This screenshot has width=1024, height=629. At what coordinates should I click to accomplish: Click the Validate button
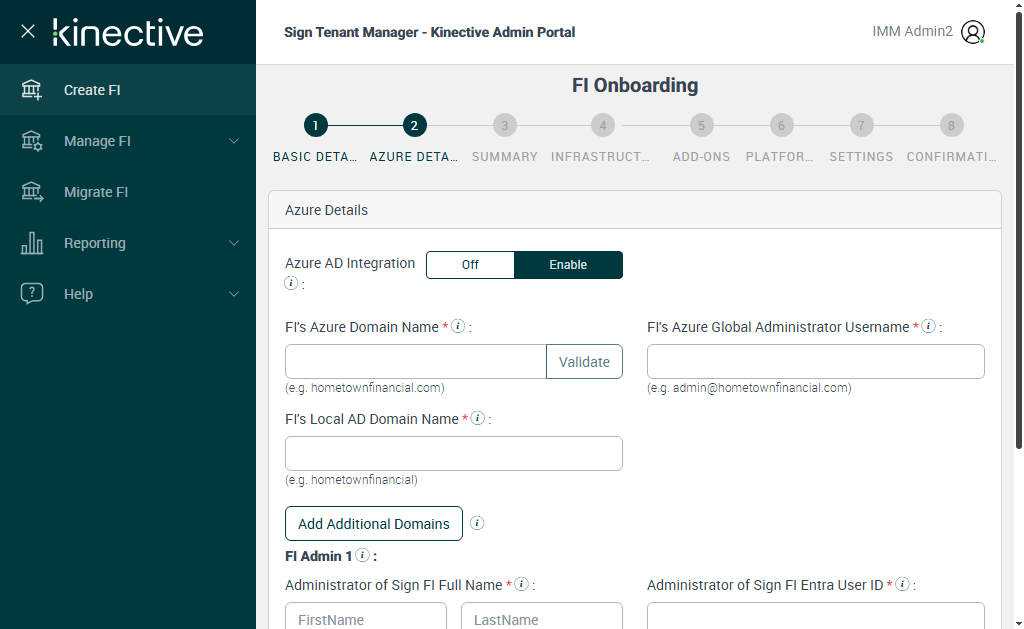tap(584, 362)
